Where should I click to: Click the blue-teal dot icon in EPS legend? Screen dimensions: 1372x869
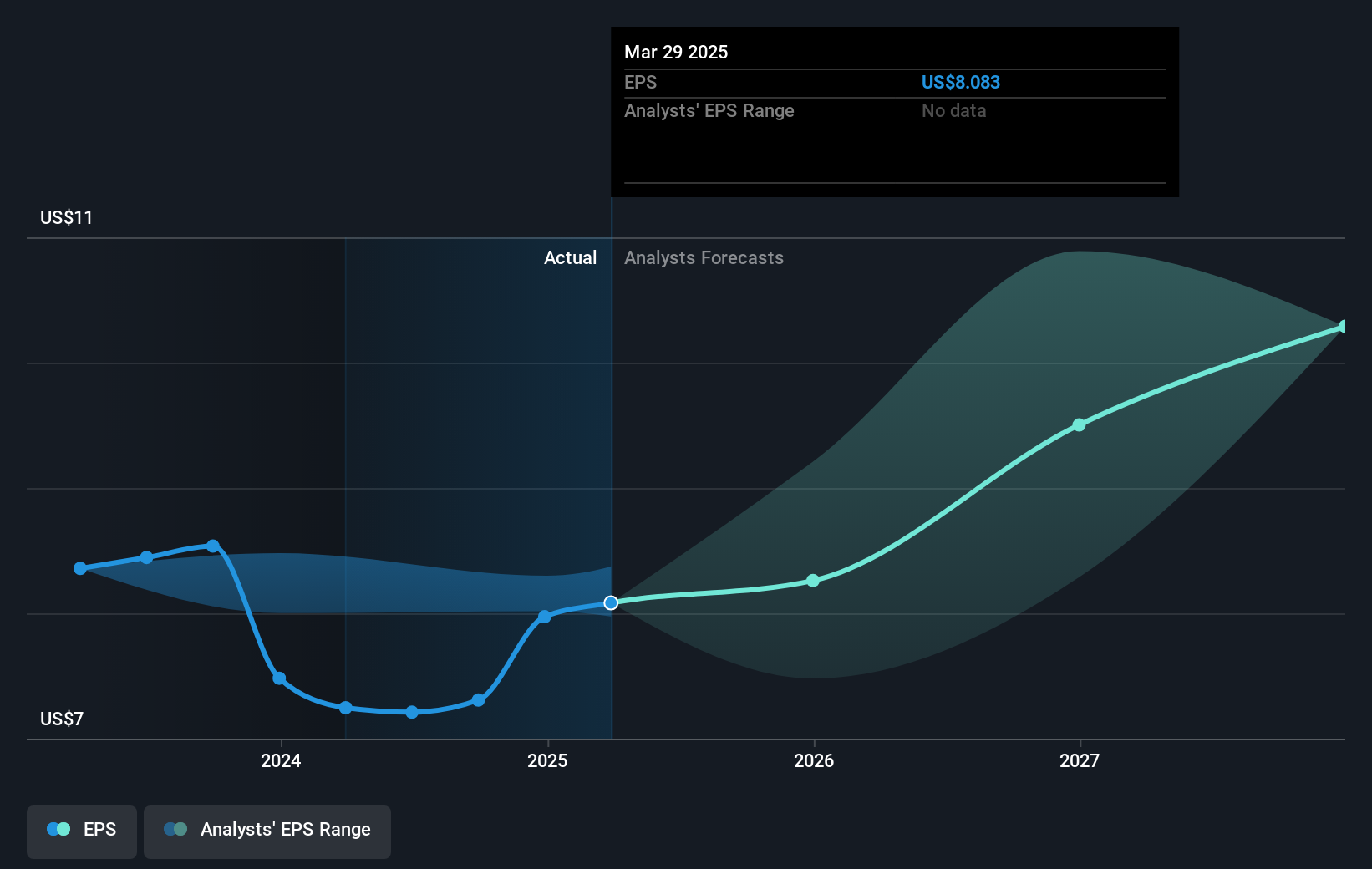pos(58,829)
